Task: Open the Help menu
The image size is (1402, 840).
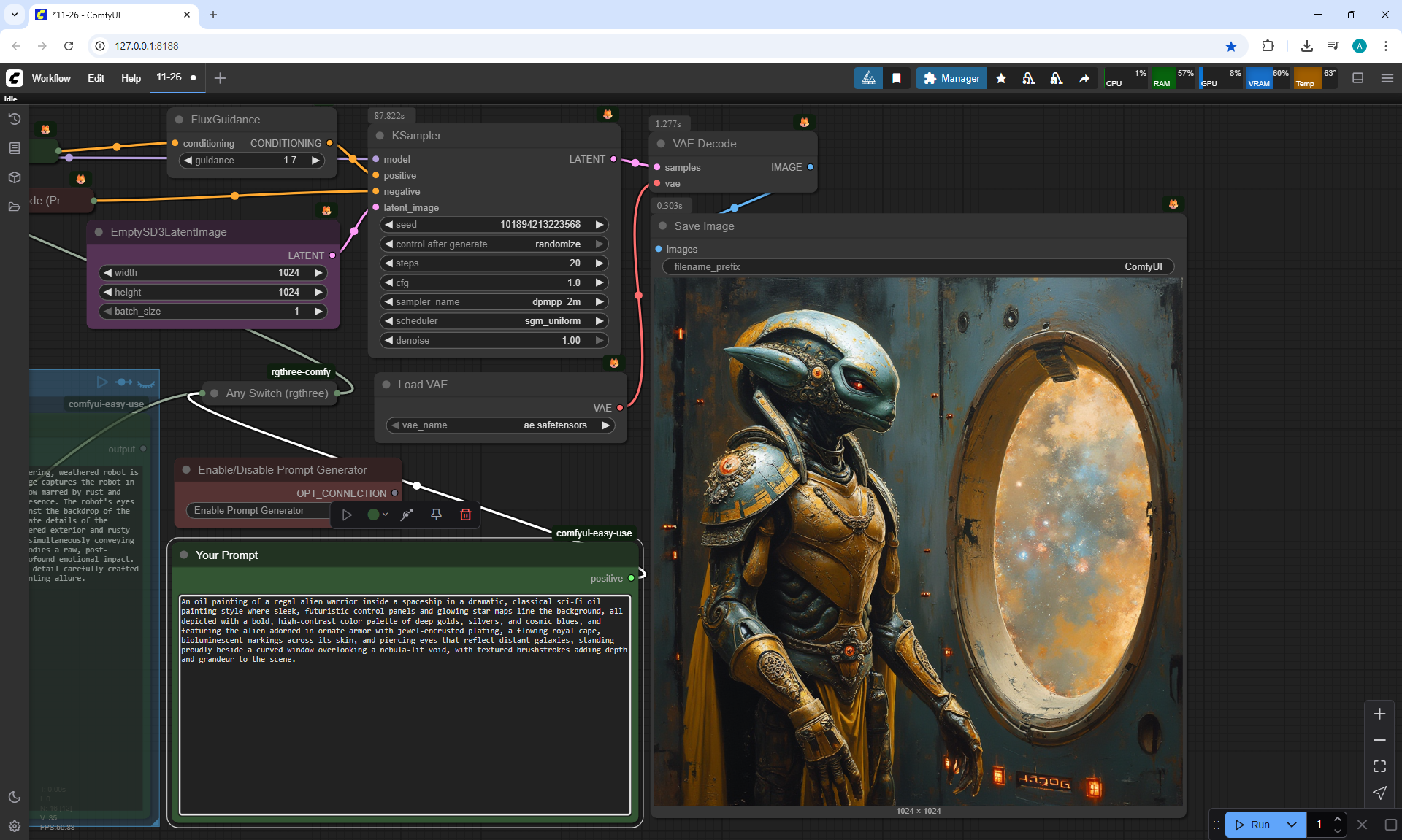Action: [x=131, y=78]
